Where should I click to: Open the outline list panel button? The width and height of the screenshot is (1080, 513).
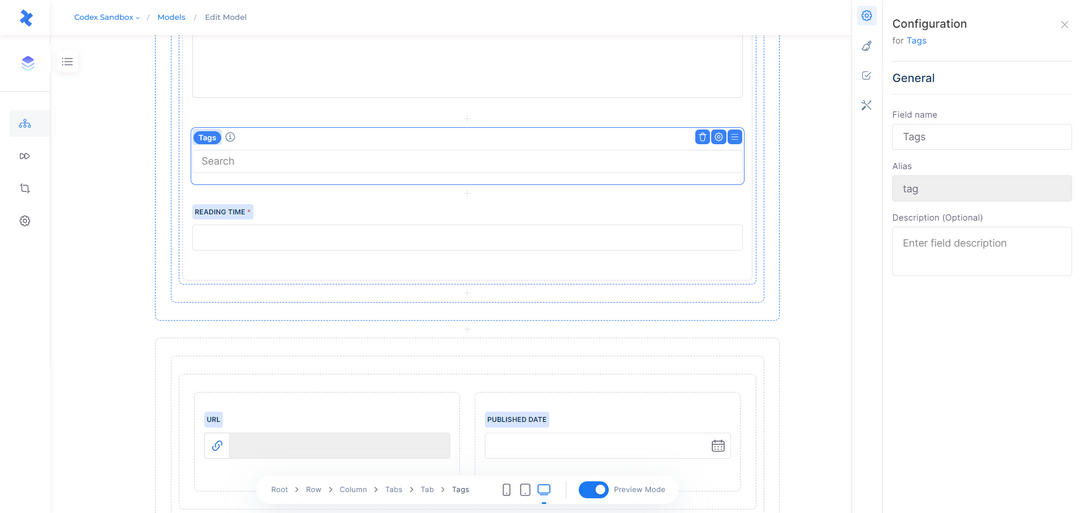tap(67, 61)
